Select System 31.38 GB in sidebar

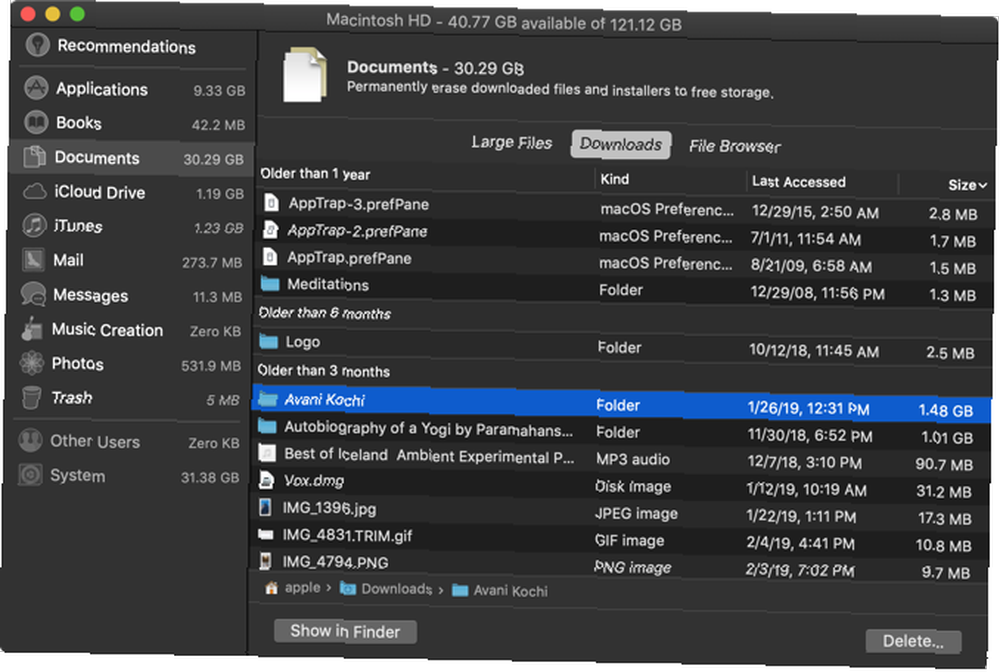pos(129,476)
